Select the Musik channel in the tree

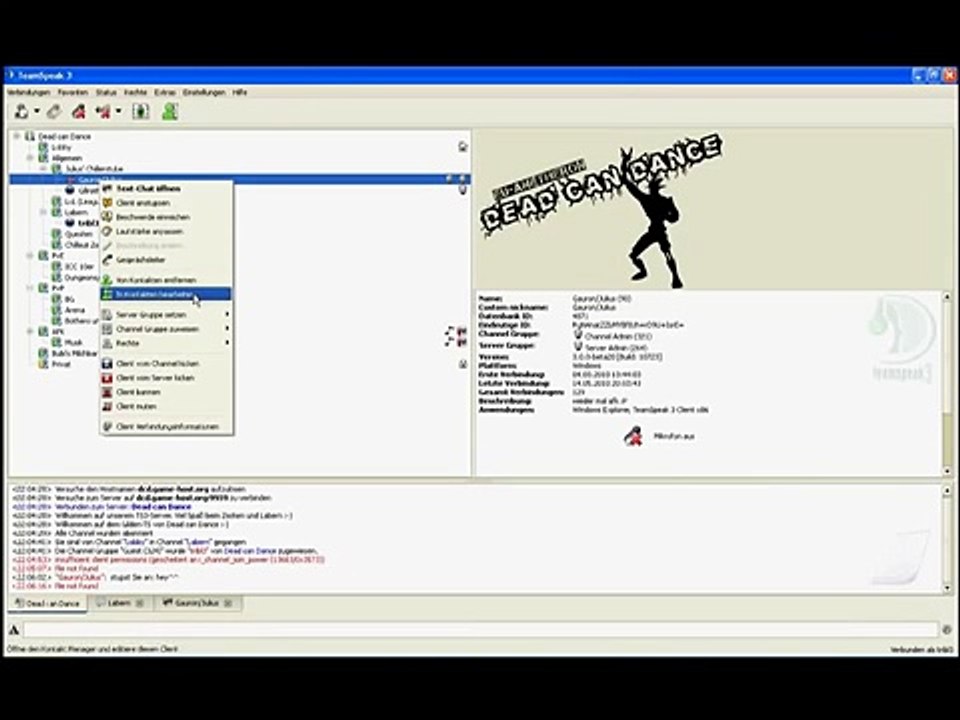(x=73, y=342)
